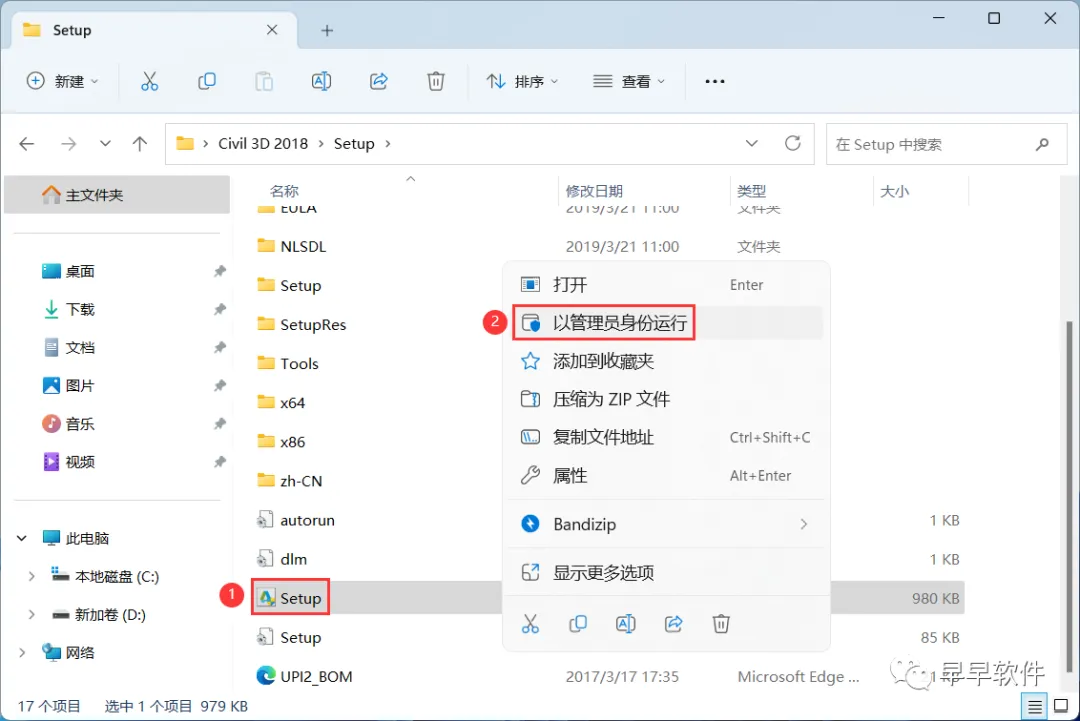Expand the 新加卷 (D:) node
This screenshot has height=721, width=1080.
tap(31, 614)
